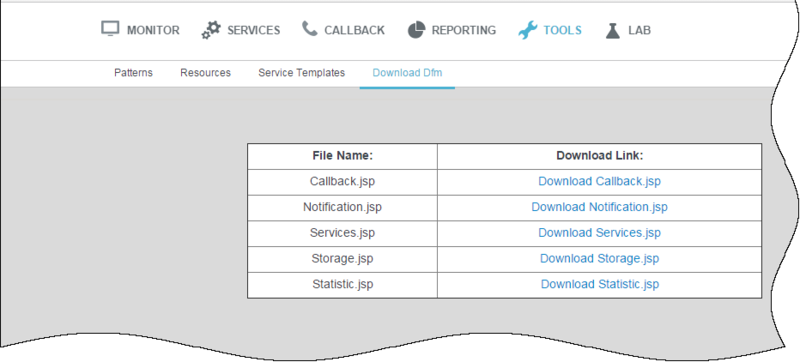800x362 pixels.
Task: Switch to the Resources tab
Action: 205,73
